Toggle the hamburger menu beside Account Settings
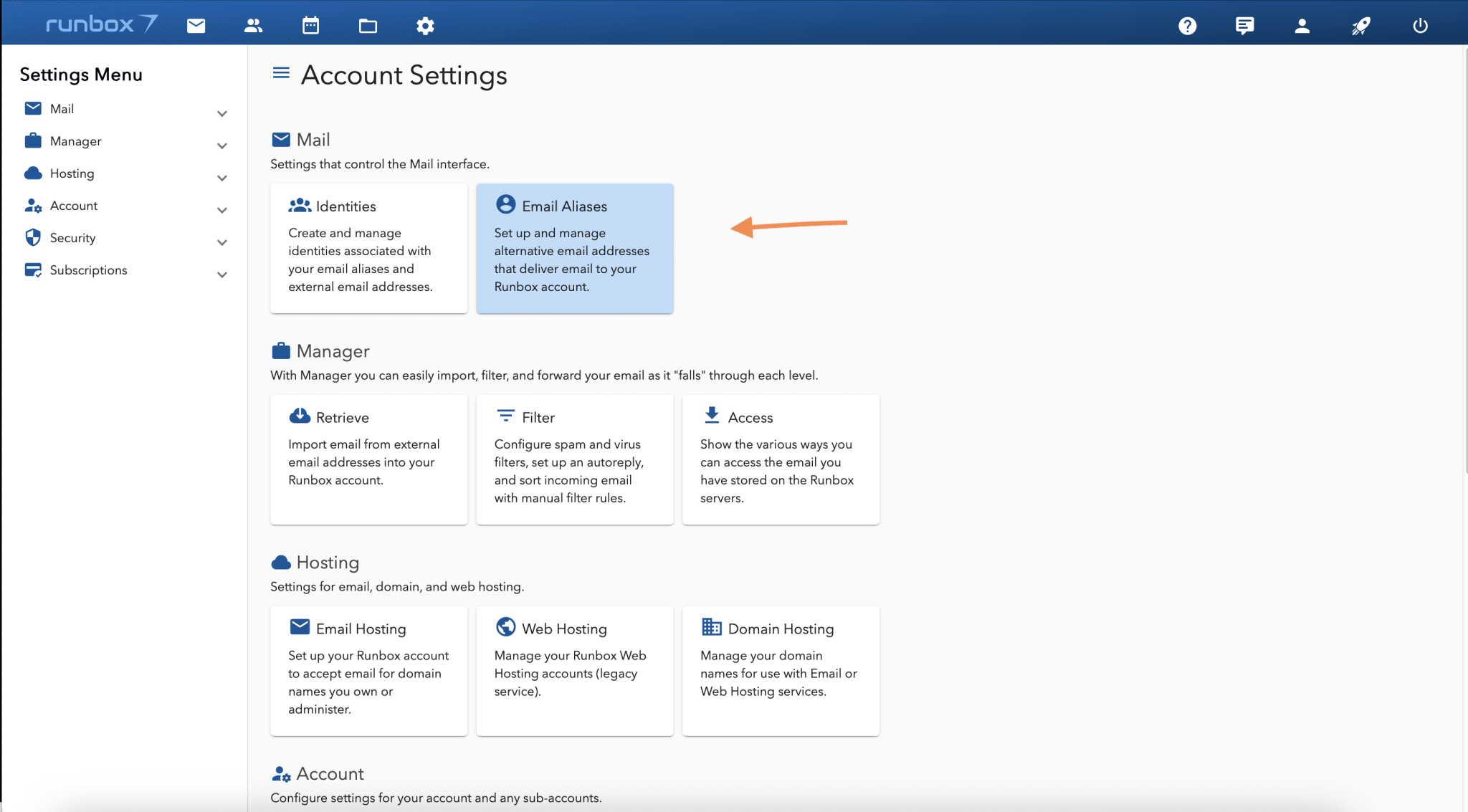Screen dimensions: 1468x812 (281, 73)
